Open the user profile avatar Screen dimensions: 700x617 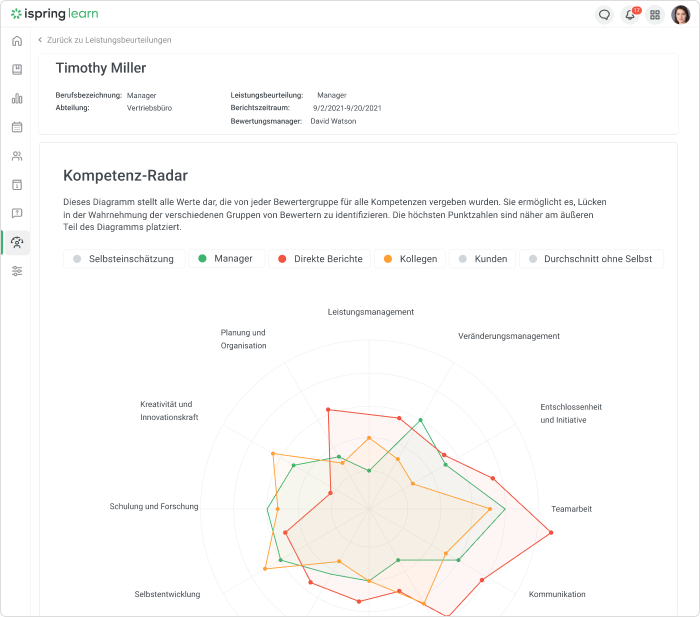click(x=680, y=15)
